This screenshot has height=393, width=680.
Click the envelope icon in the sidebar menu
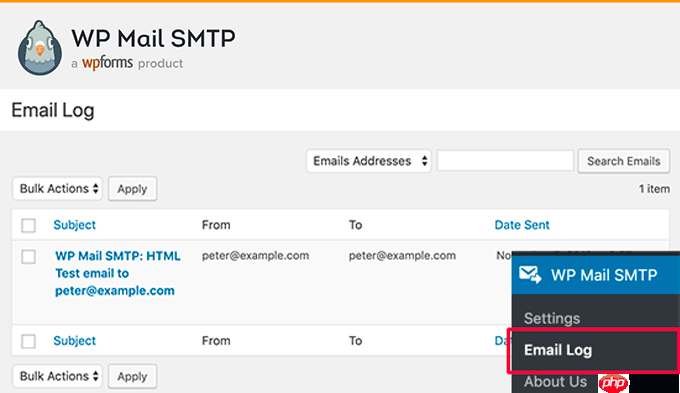[x=530, y=275]
